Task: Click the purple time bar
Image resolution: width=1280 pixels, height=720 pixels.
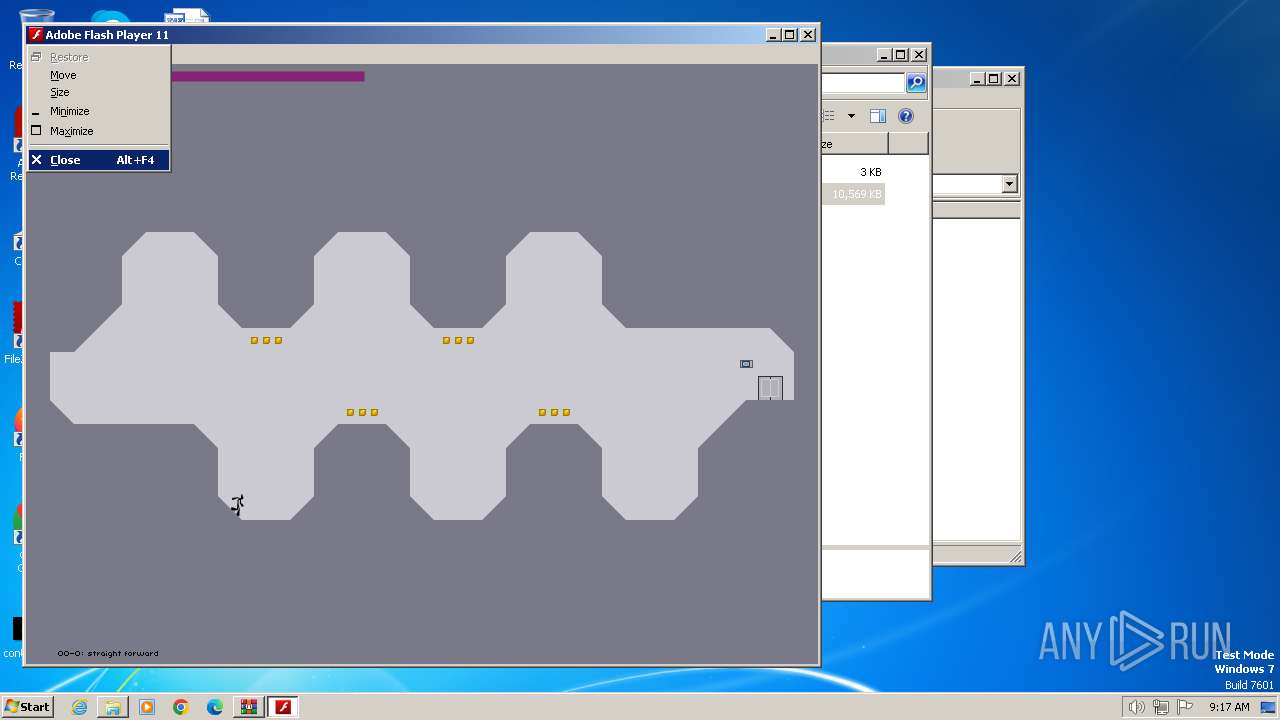Action: pyautogui.click(x=268, y=76)
